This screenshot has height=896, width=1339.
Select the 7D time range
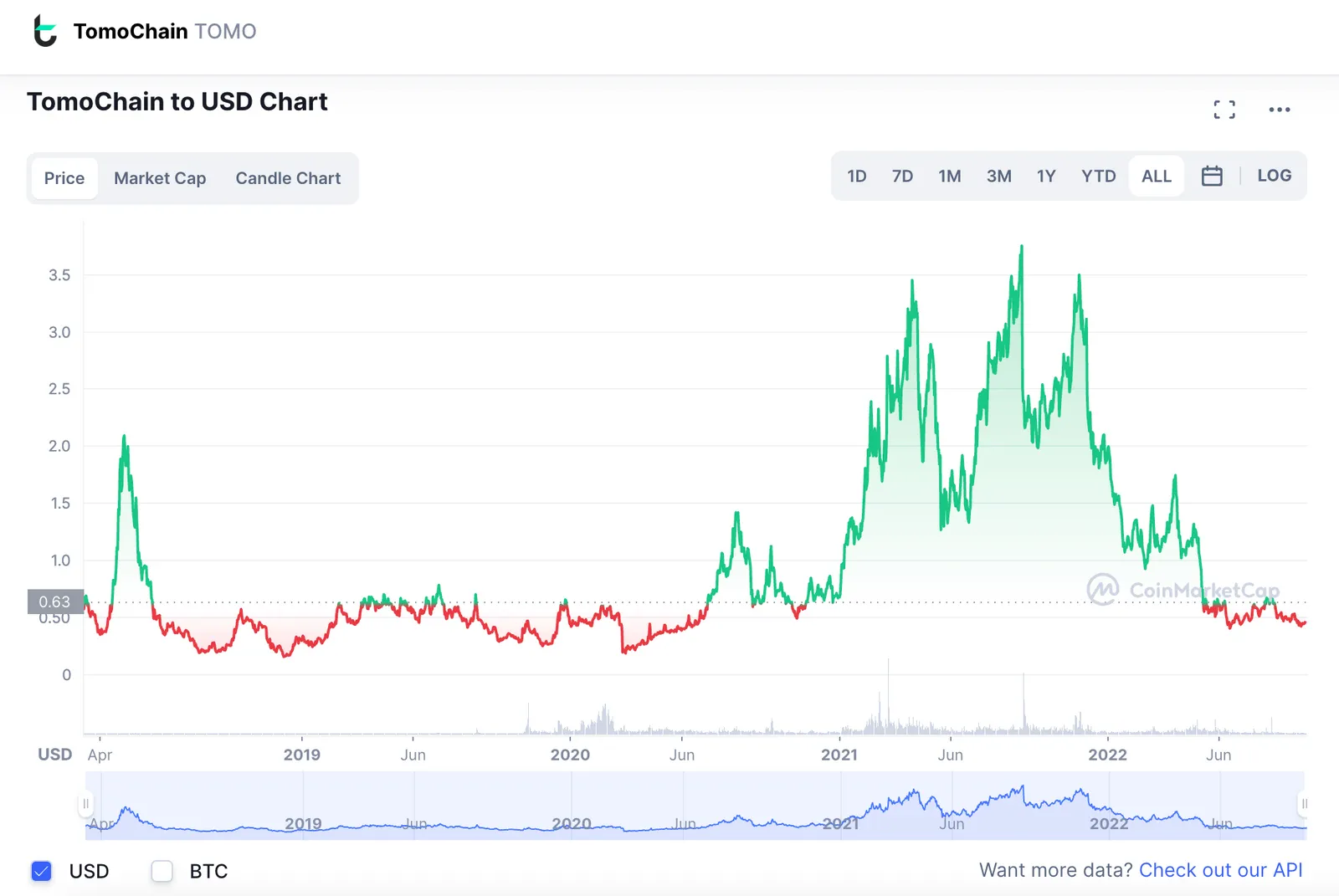(902, 176)
